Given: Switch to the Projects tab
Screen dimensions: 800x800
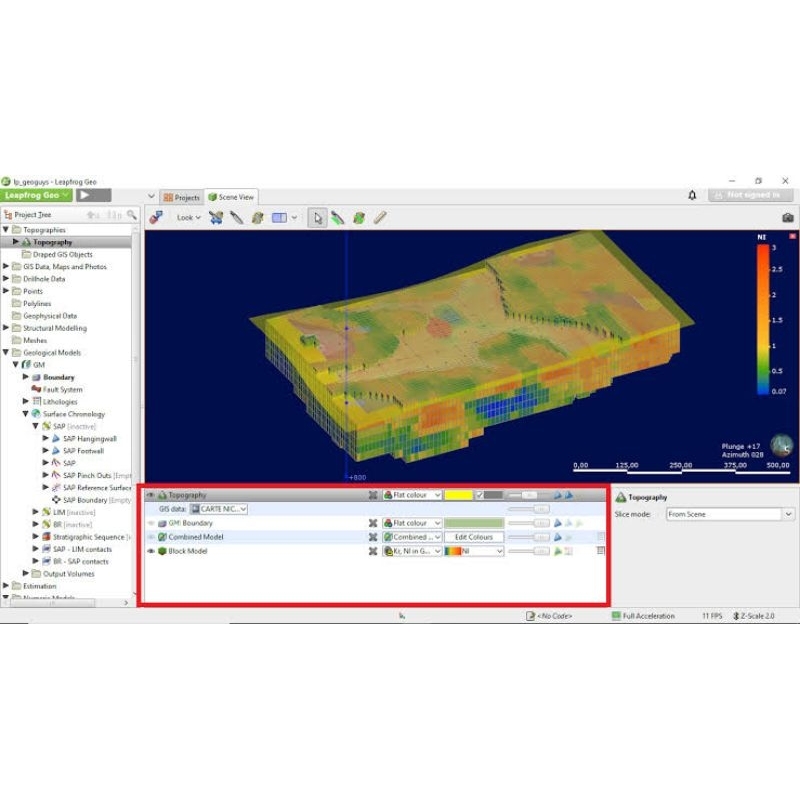Looking at the screenshot, I should [x=182, y=197].
